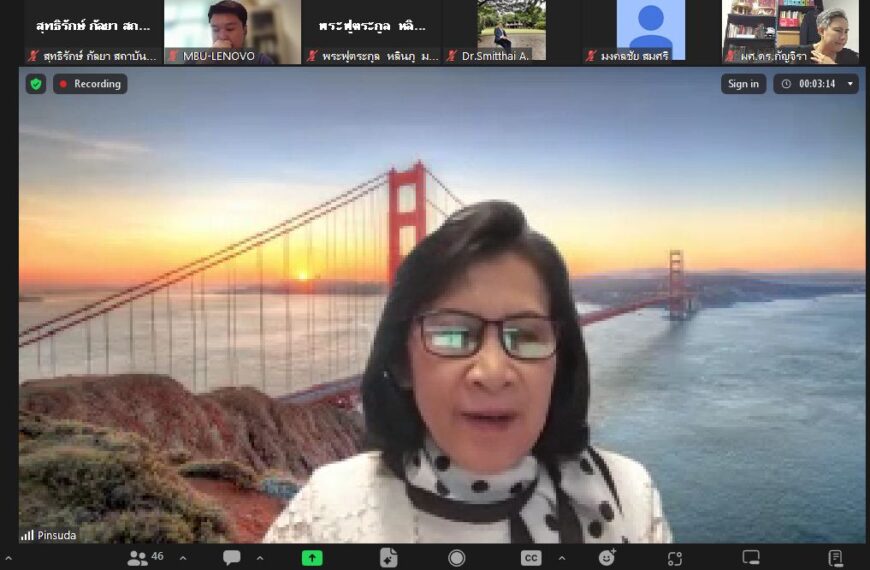Click the Record circle icon

(x=457, y=558)
